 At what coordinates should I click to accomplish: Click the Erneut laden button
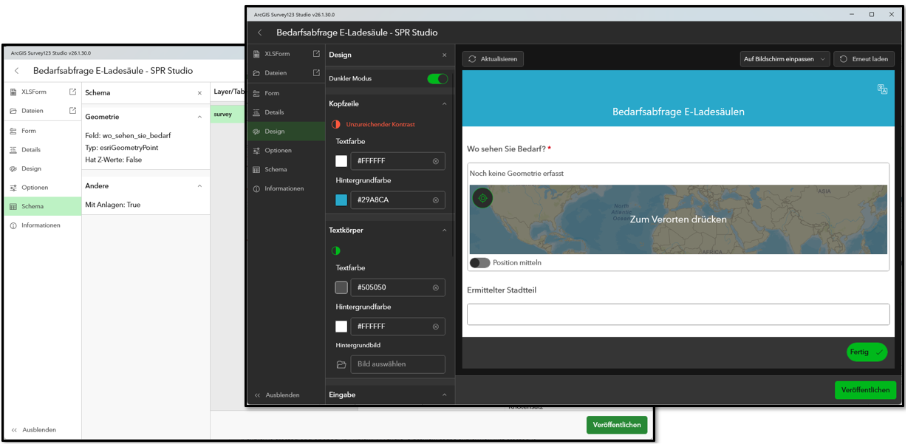point(864,59)
